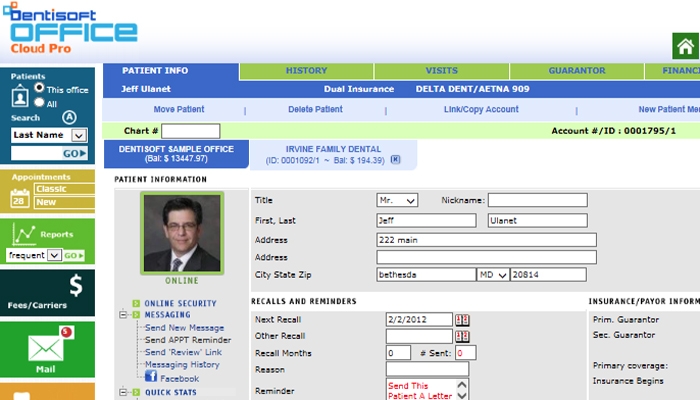Screen dimensions: 700x400
Task: Click the address field '222 main'
Action: click(x=487, y=240)
